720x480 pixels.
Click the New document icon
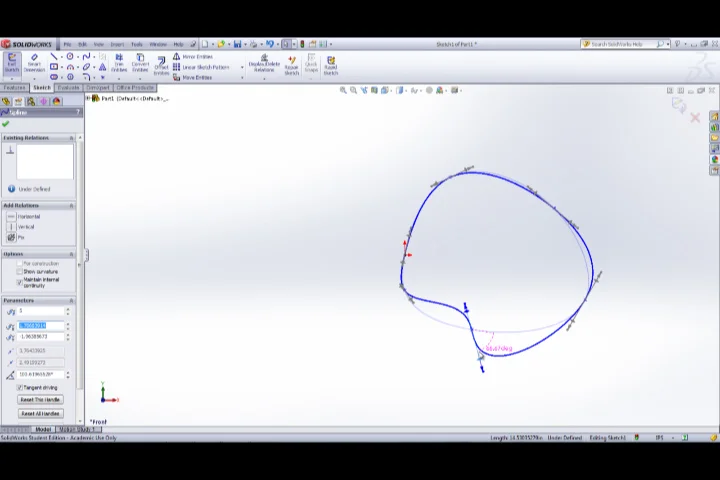(205, 44)
